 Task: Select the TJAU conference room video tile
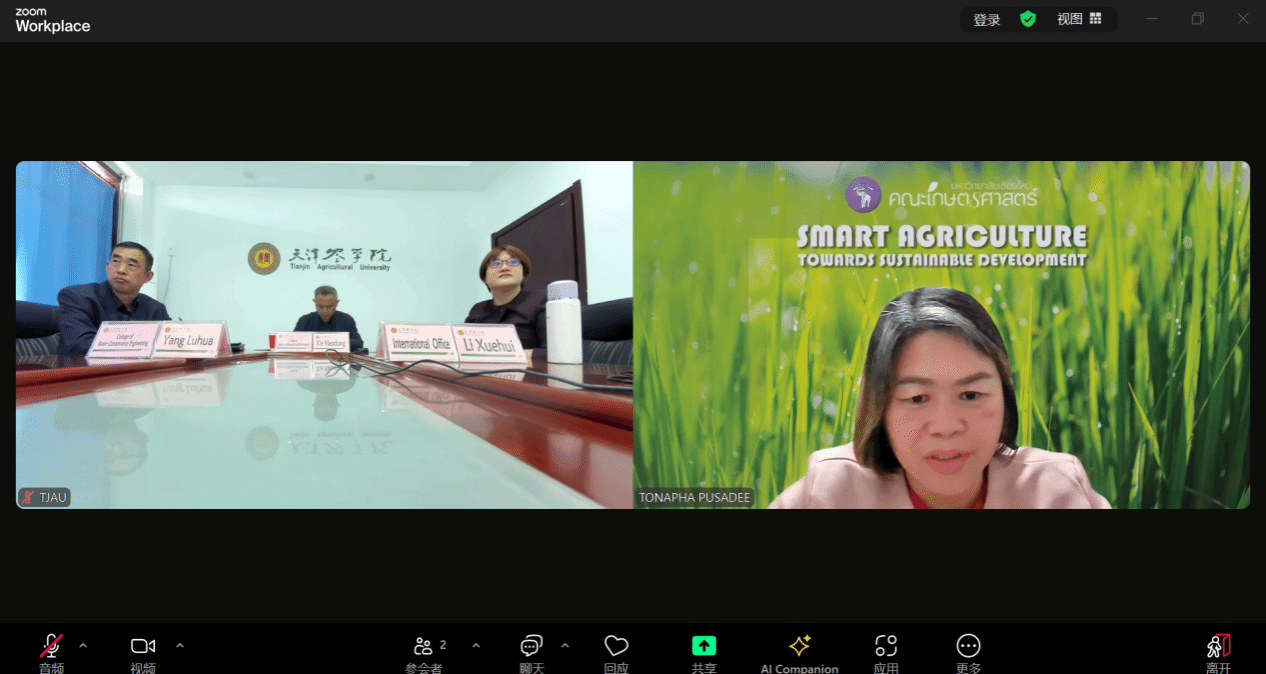coord(324,335)
